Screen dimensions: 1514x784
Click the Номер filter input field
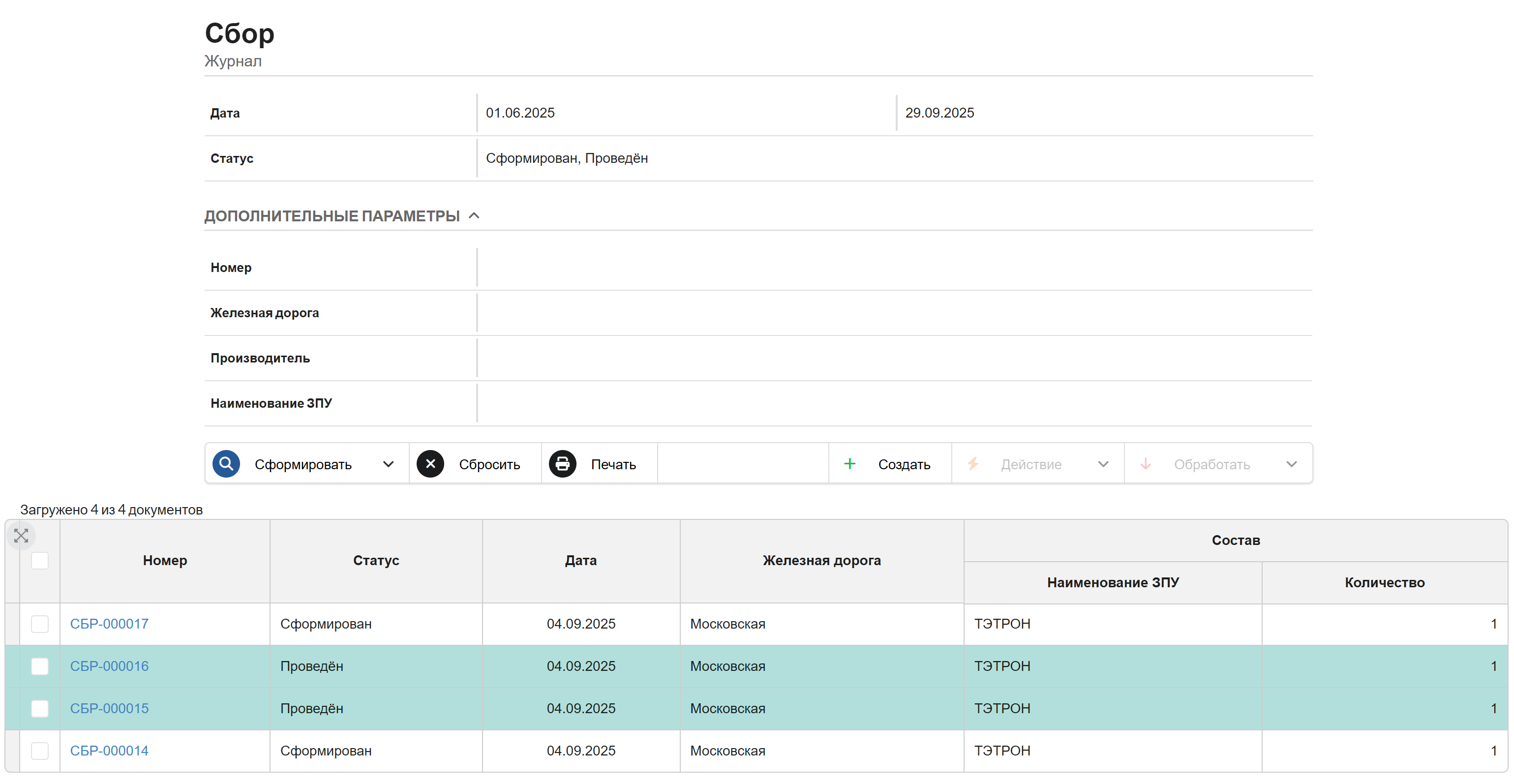(x=895, y=268)
